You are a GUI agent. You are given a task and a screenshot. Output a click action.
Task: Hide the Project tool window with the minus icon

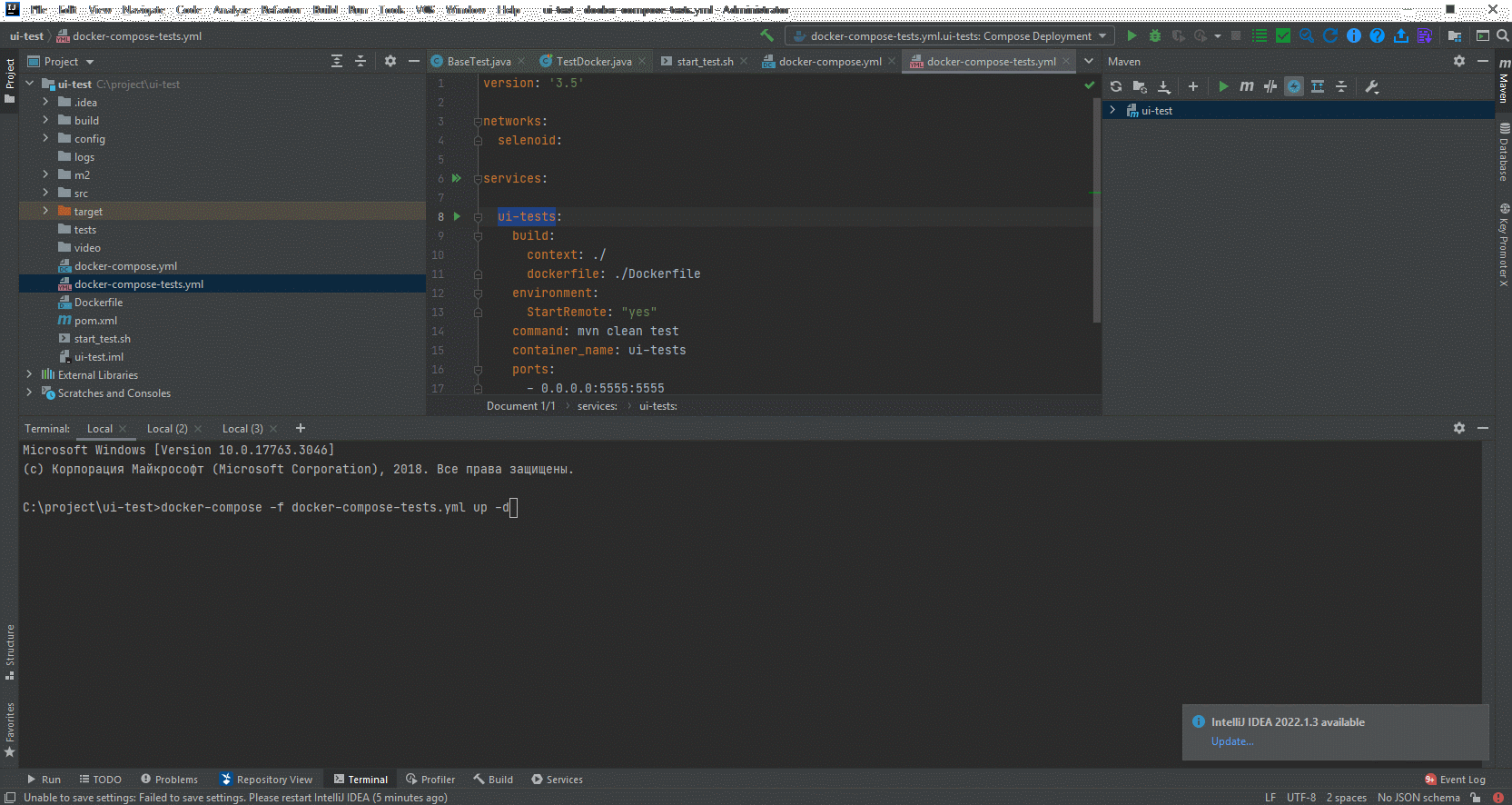pyautogui.click(x=414, y=61)
